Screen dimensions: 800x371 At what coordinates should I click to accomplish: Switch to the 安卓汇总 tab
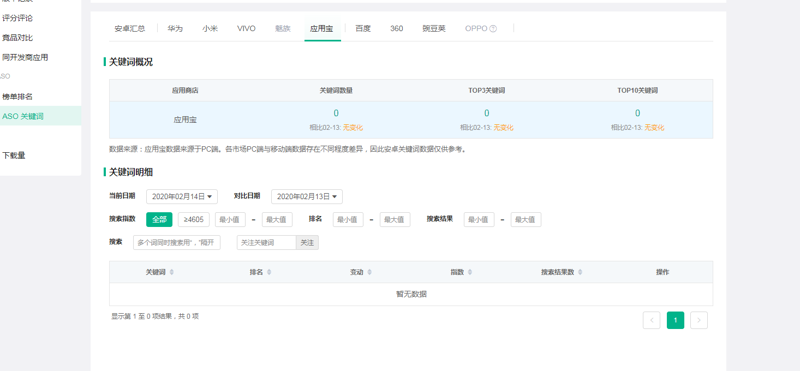(130, 29)
